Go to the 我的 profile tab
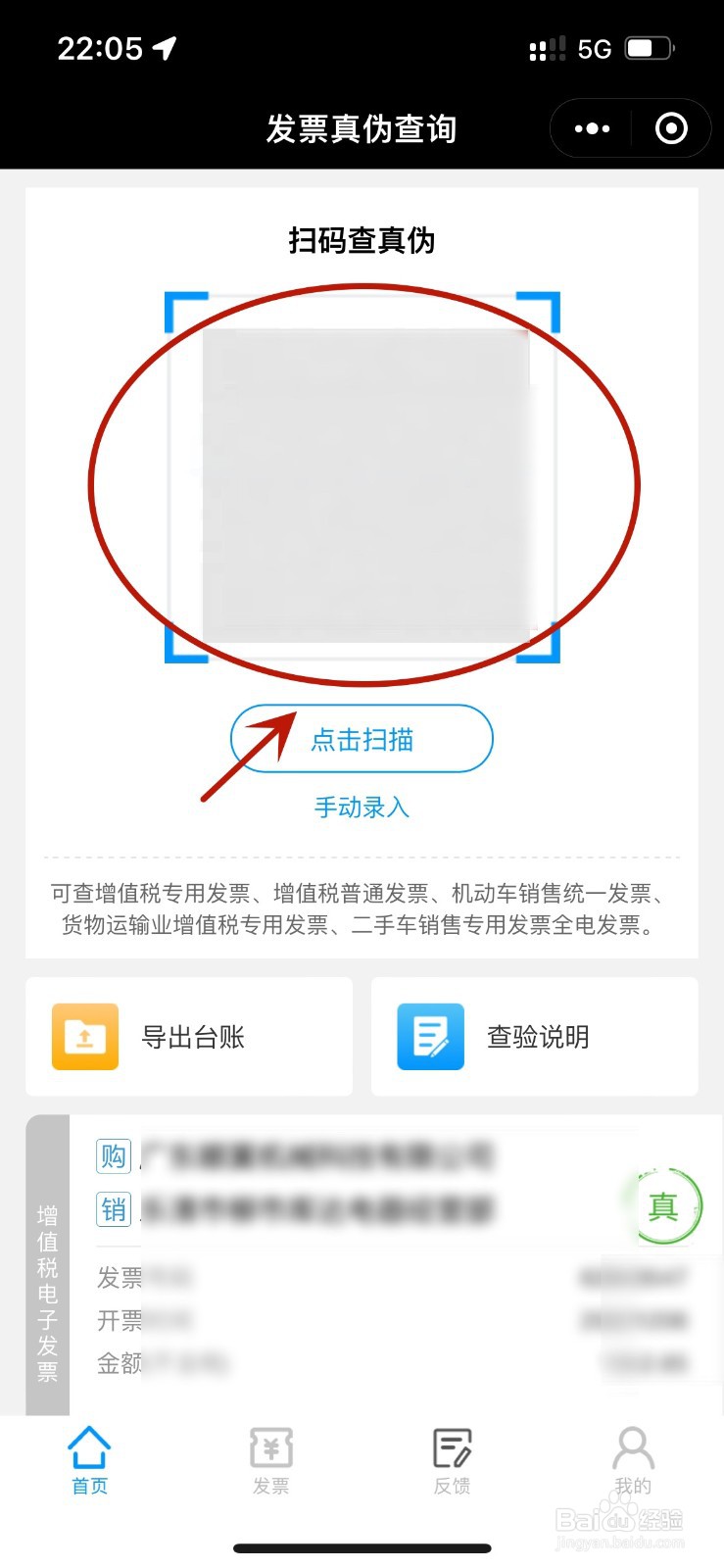This screenshot has width=724, height=1568. click(x=633, y=1460)
